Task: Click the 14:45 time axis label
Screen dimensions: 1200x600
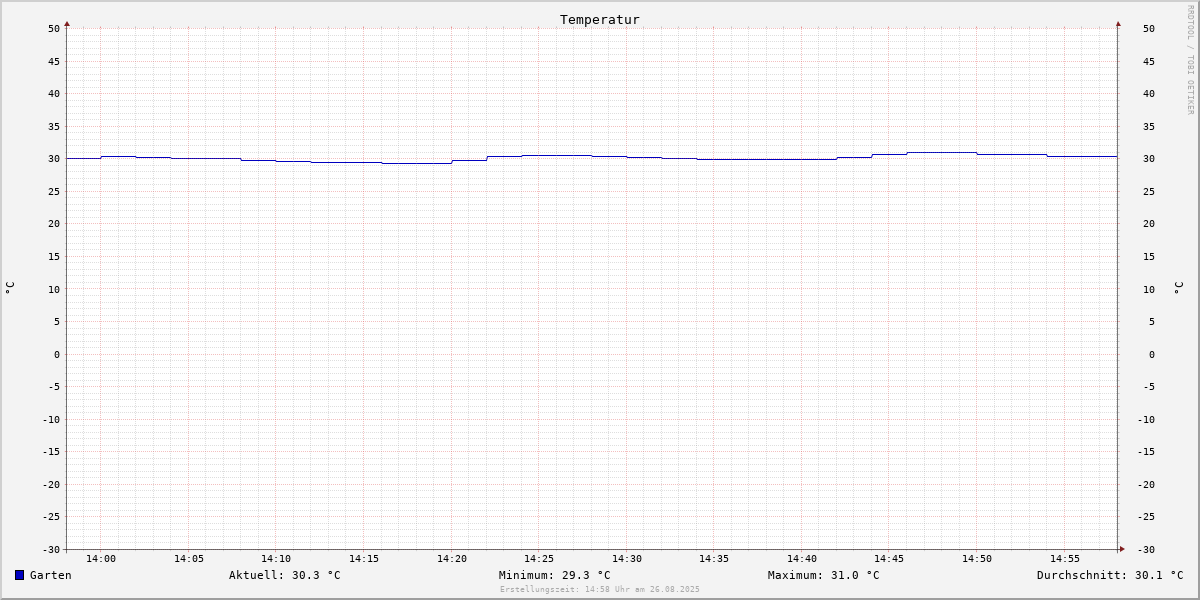Action: 889,558
